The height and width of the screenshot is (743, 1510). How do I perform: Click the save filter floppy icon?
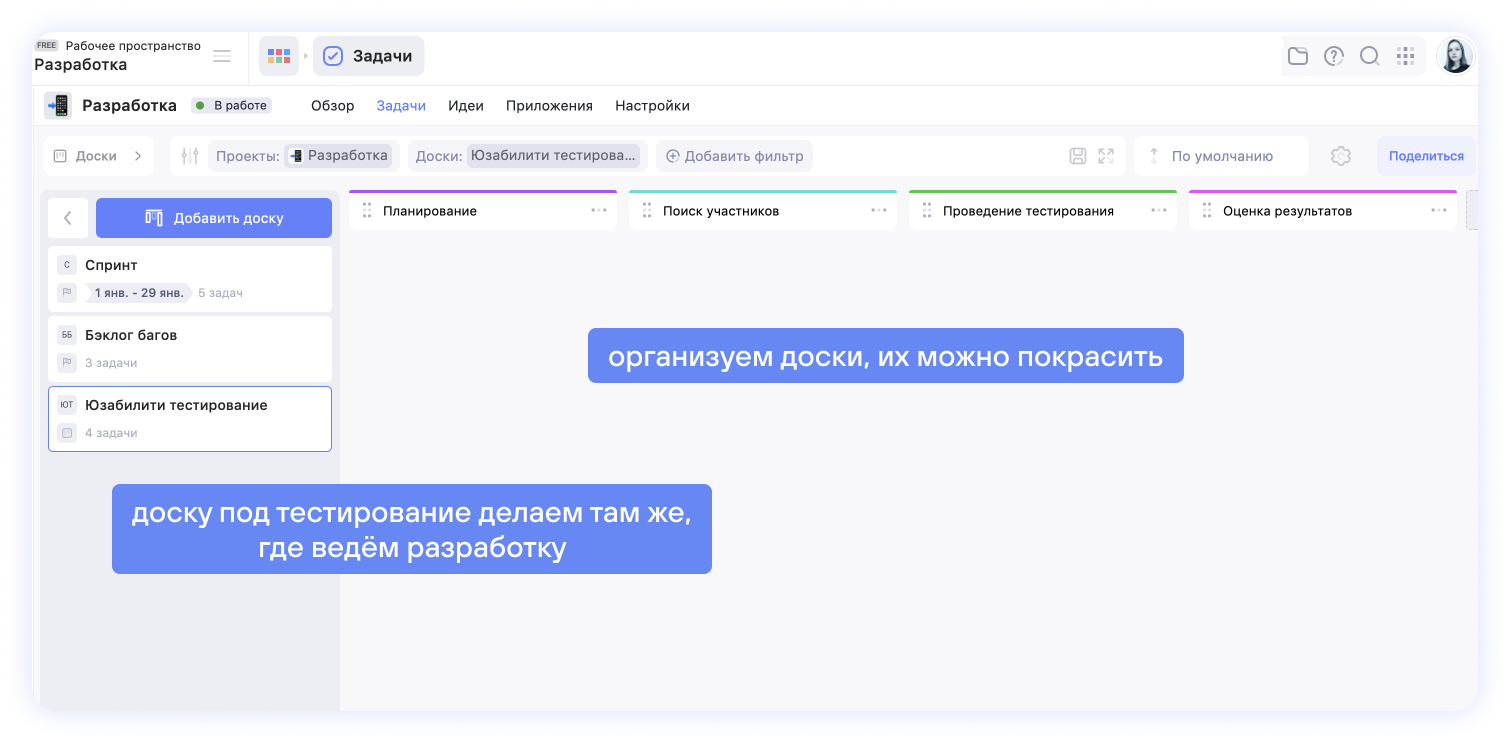pos(1078,156)
